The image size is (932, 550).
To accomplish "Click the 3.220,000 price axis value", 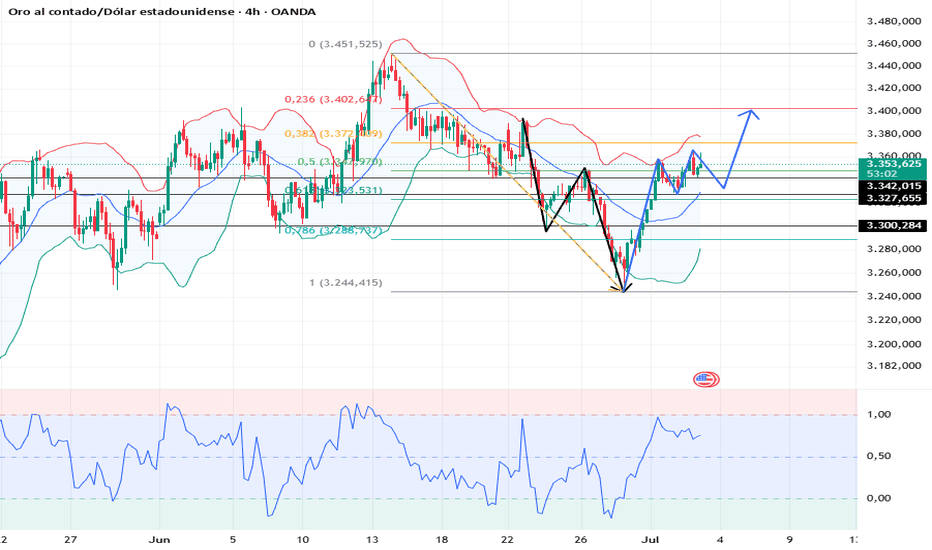I will coord(894,320).
